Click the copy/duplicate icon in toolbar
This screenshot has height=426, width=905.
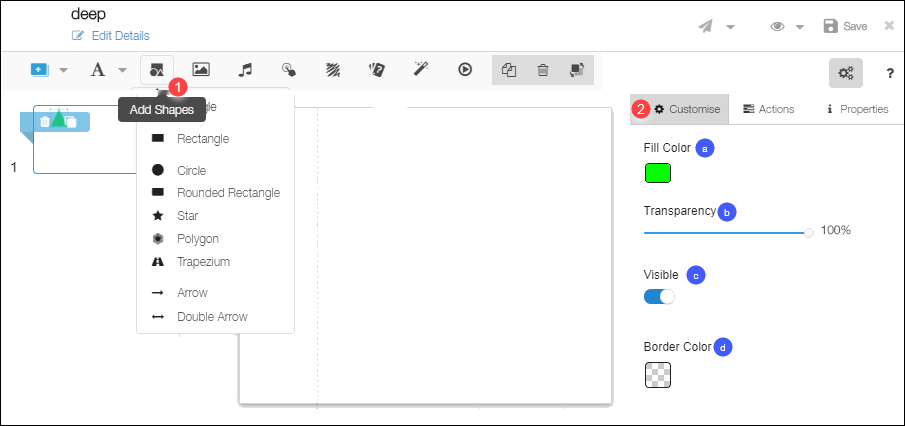pyautogui.click(x=509, y=70)
